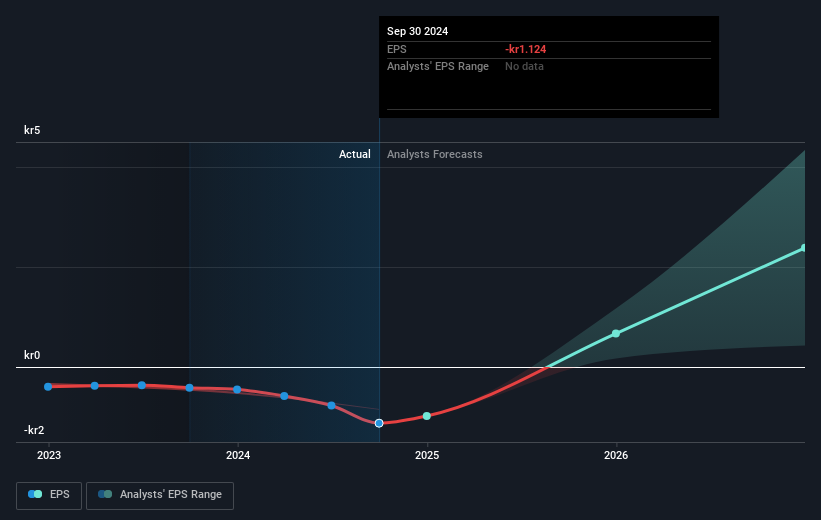Click the -kr1.124 EPS value in tooltip

tap(526, 49)
